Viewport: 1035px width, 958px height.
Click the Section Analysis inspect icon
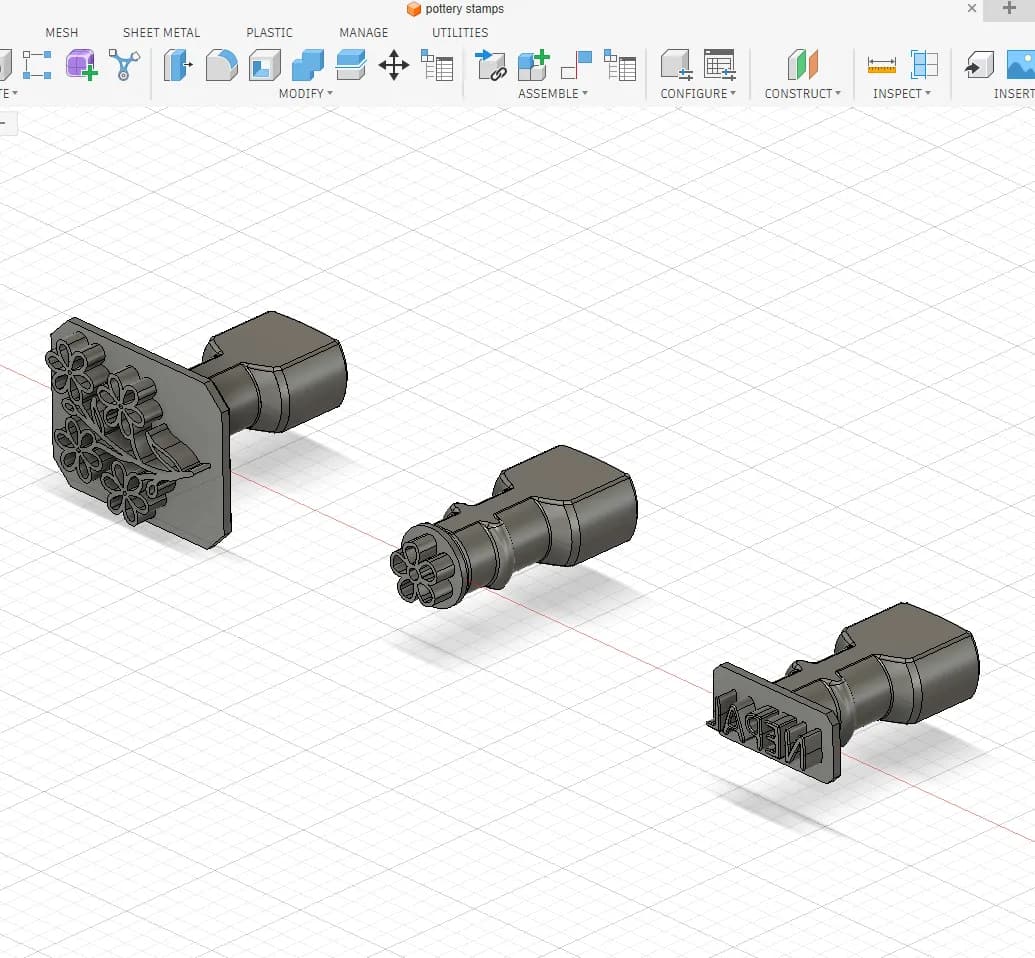(x=924, y=65)
